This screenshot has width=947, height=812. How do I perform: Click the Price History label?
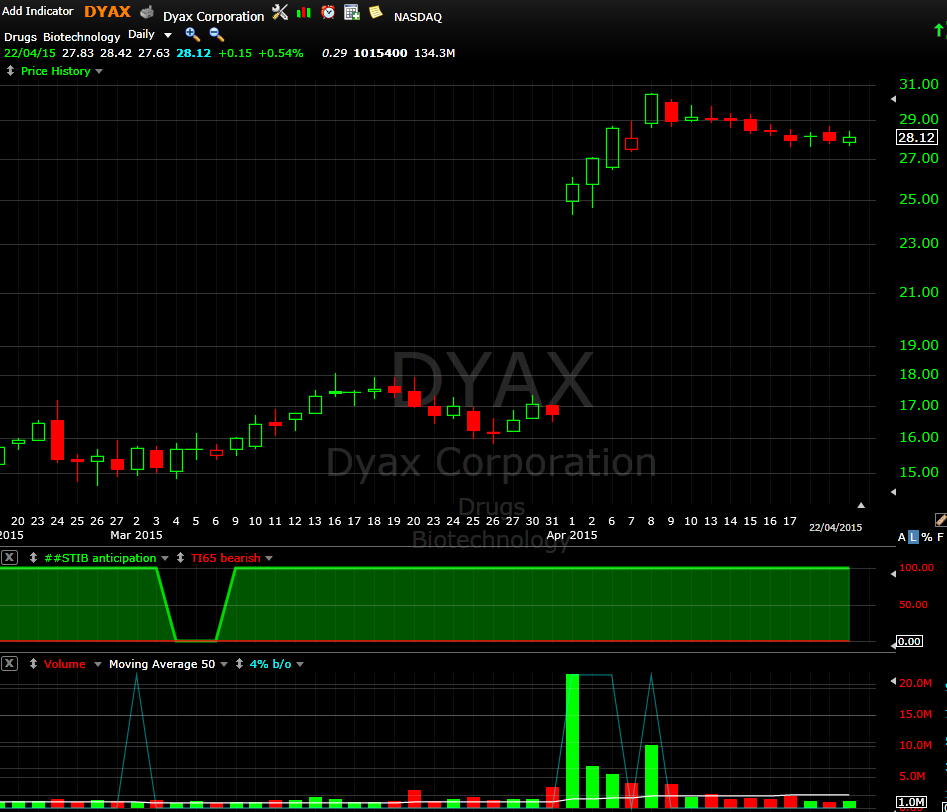coord(56,71)
